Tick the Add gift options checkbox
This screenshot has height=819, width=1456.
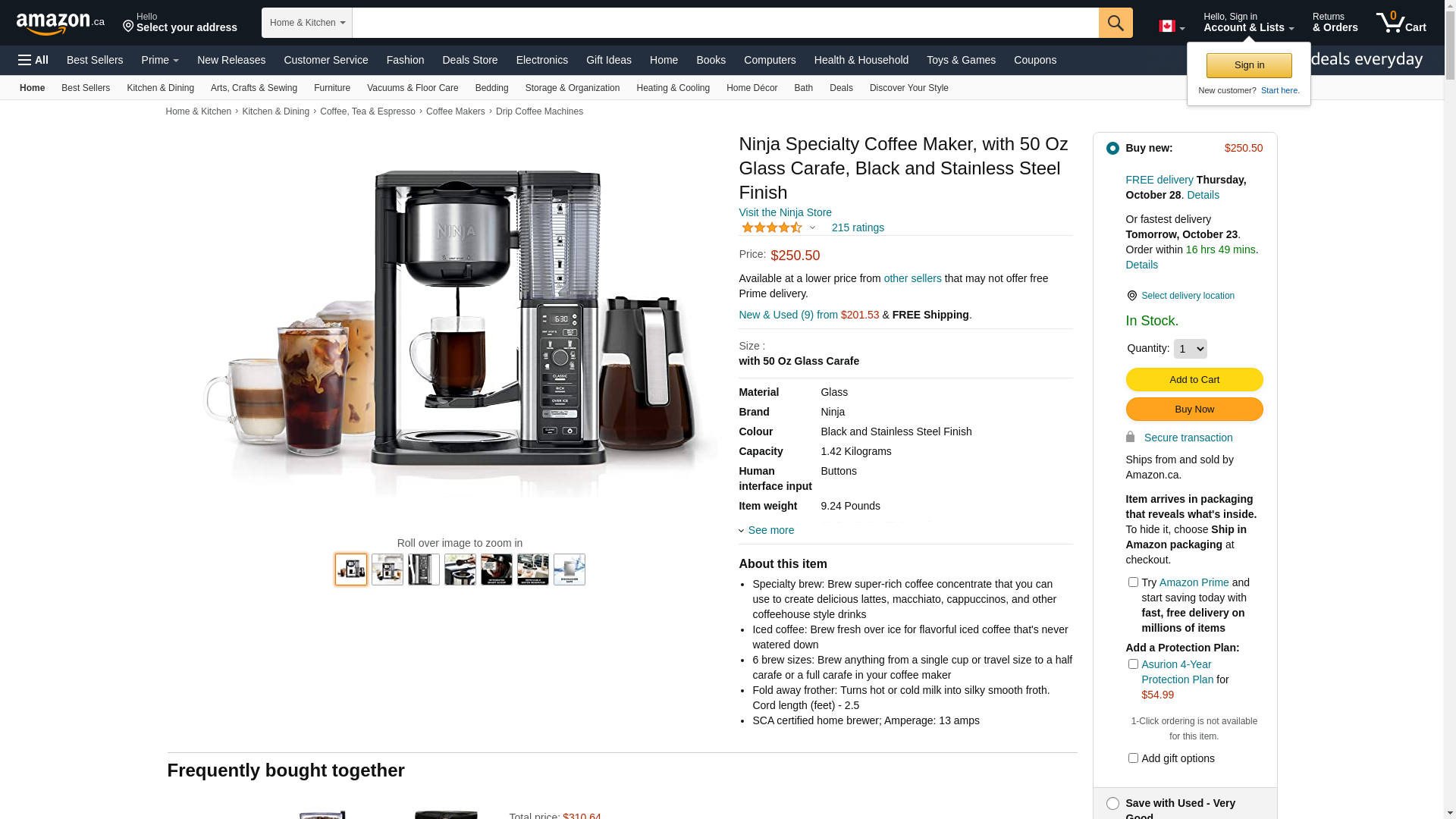1133,758
